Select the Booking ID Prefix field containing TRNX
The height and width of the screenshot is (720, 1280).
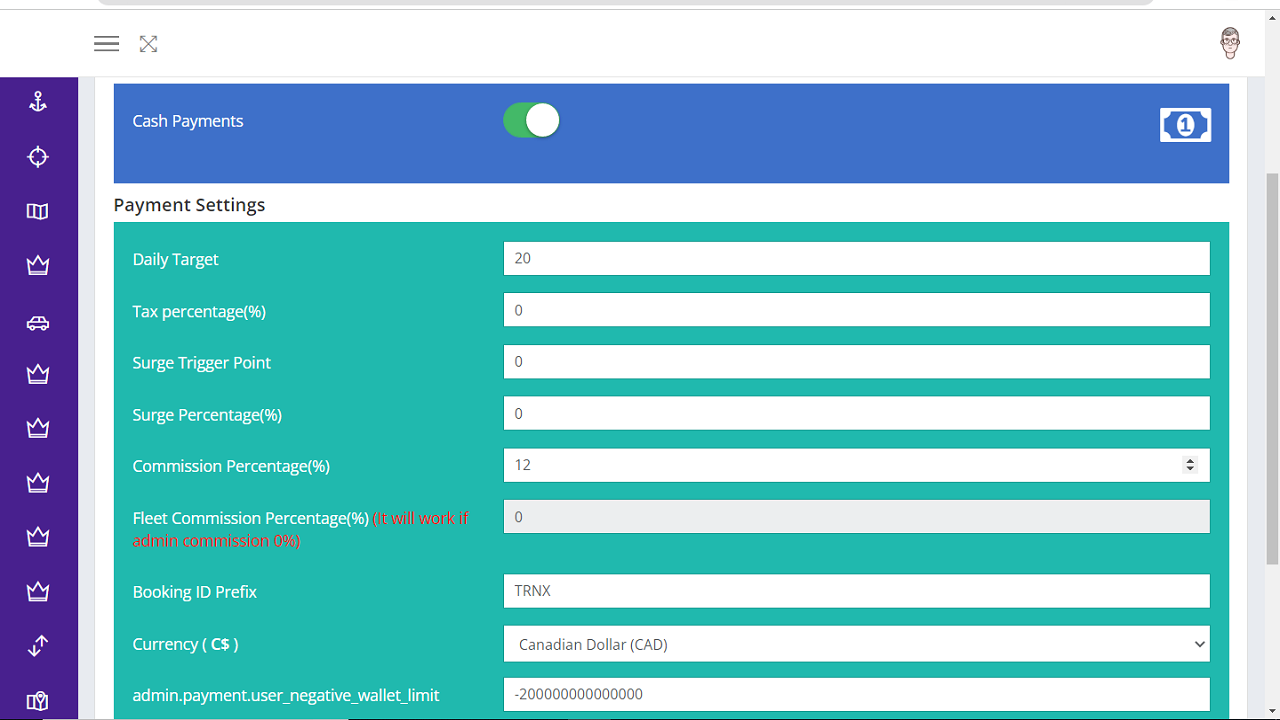[856, 591]
